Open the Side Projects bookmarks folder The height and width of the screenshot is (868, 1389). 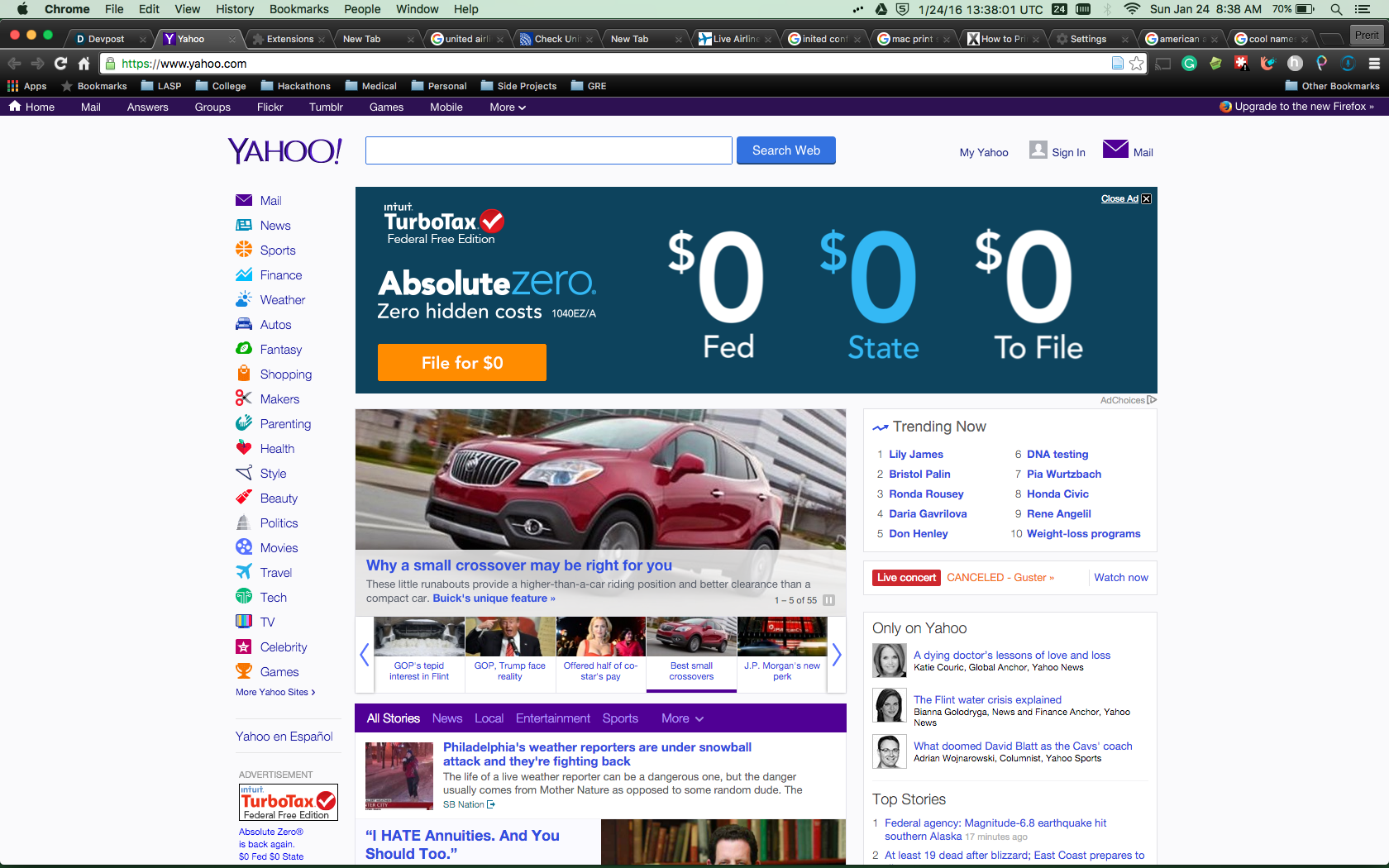click(x=518, y=86)
